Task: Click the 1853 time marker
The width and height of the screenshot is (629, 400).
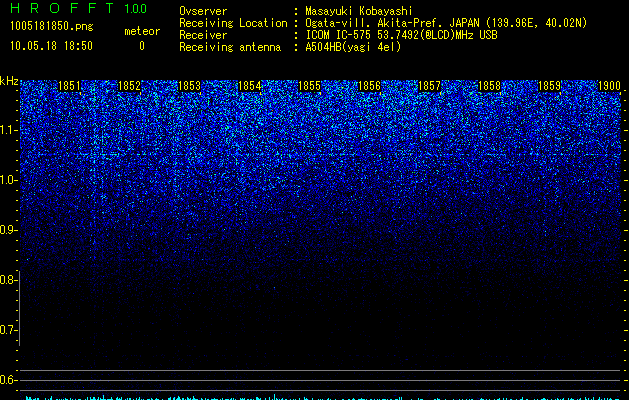Action: tap(189, 86)
